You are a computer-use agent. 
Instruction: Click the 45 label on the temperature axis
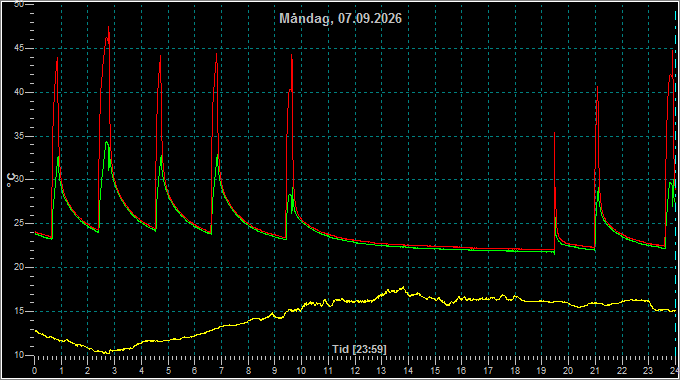[19, 48]
